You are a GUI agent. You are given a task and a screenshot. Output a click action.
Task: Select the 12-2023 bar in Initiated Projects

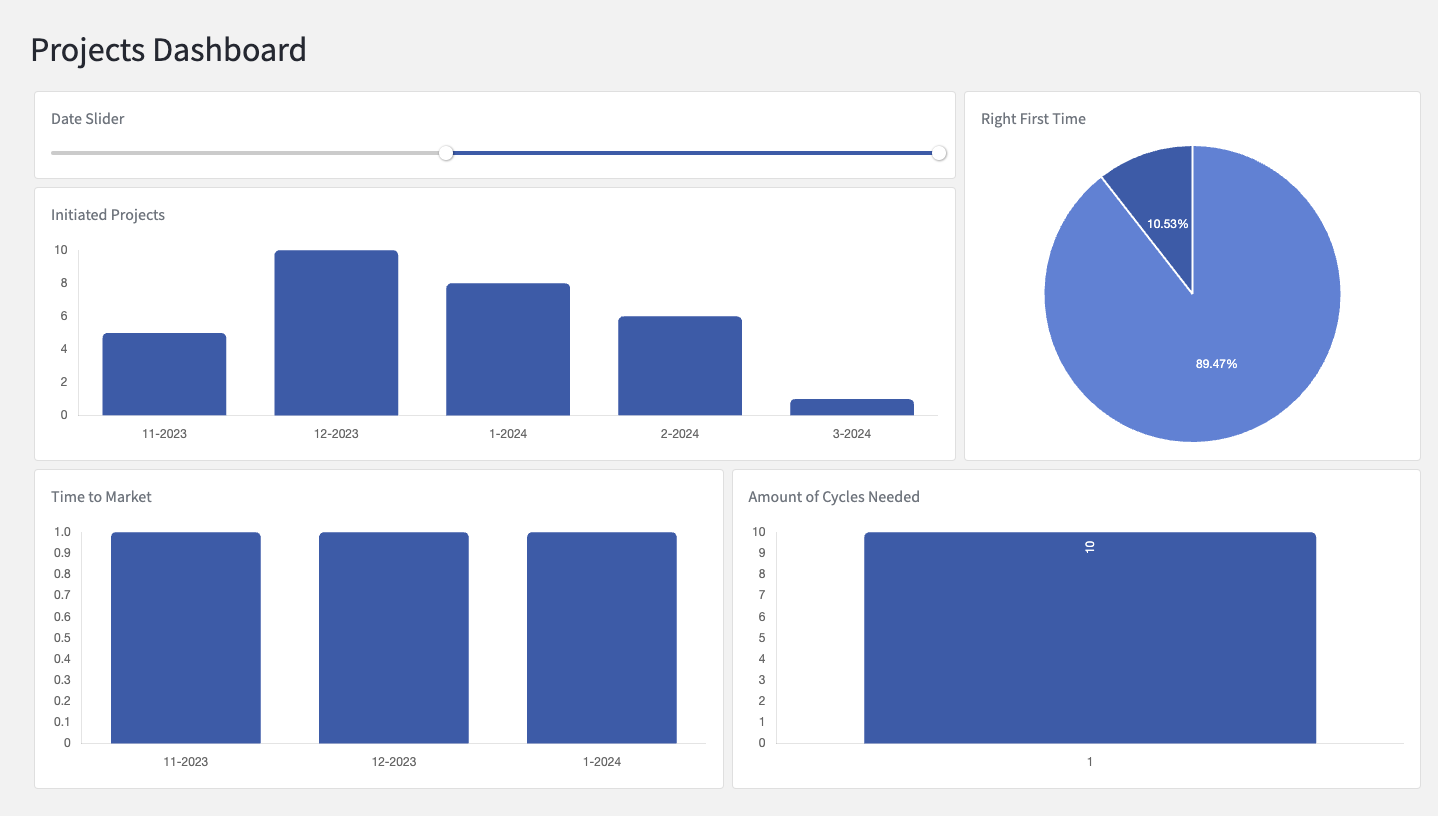point(336,333)
